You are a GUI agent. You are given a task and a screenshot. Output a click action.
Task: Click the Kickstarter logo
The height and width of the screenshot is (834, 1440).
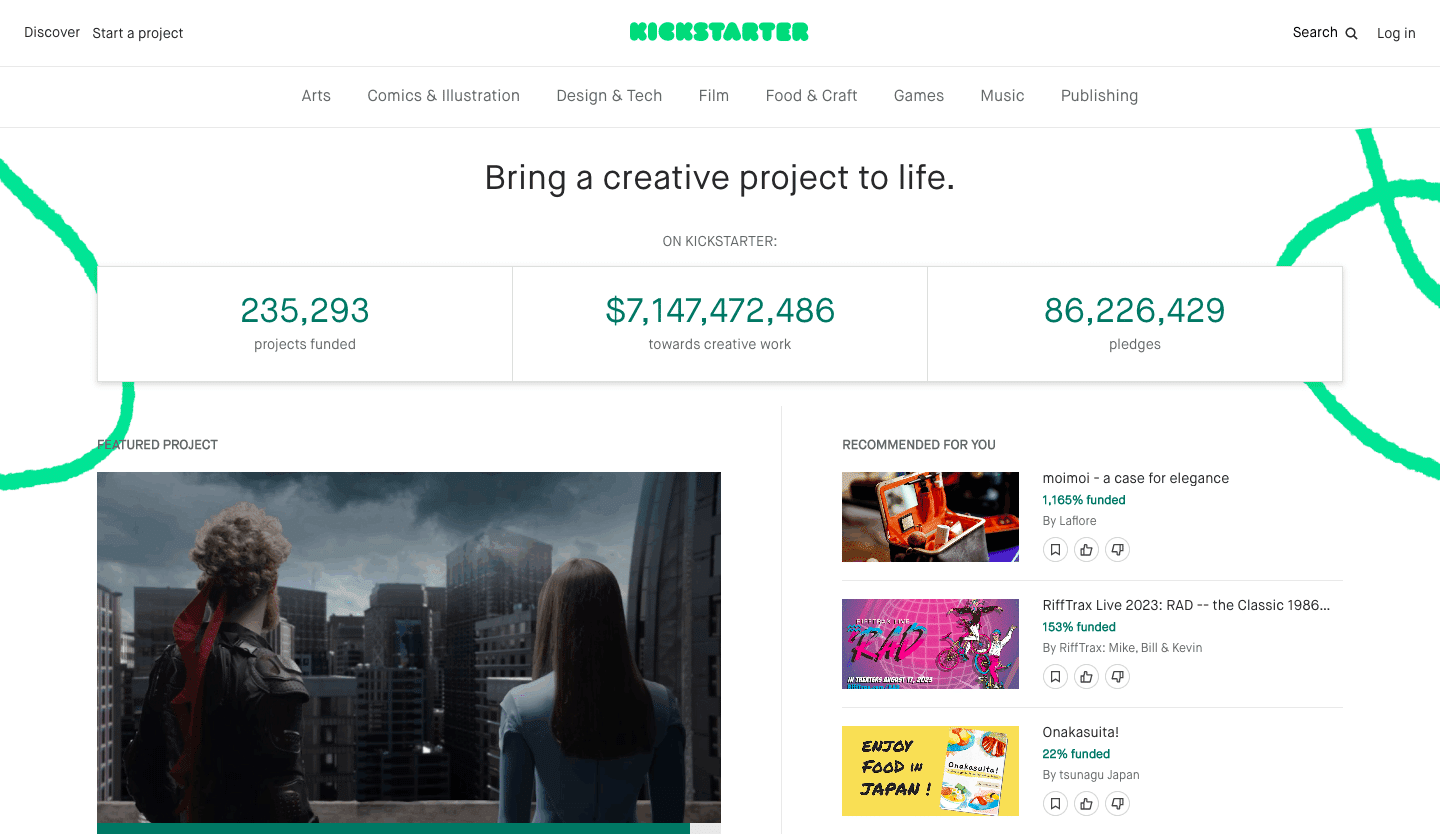click(719, 32)
